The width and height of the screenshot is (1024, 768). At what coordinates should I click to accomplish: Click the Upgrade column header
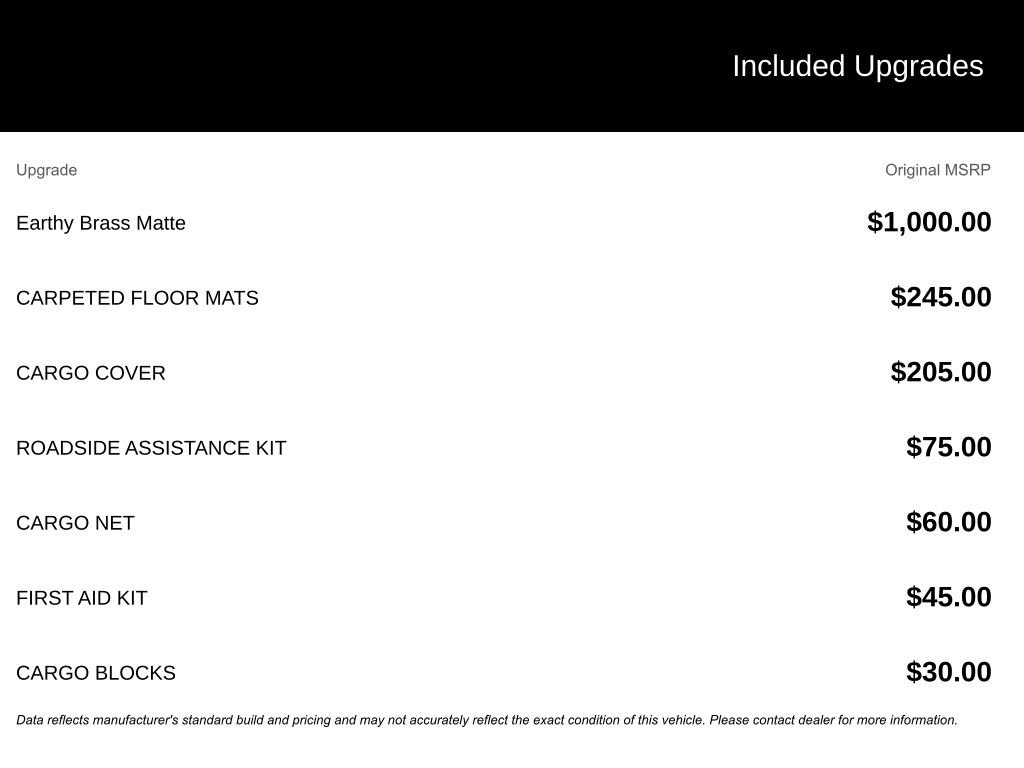point(46,170)
